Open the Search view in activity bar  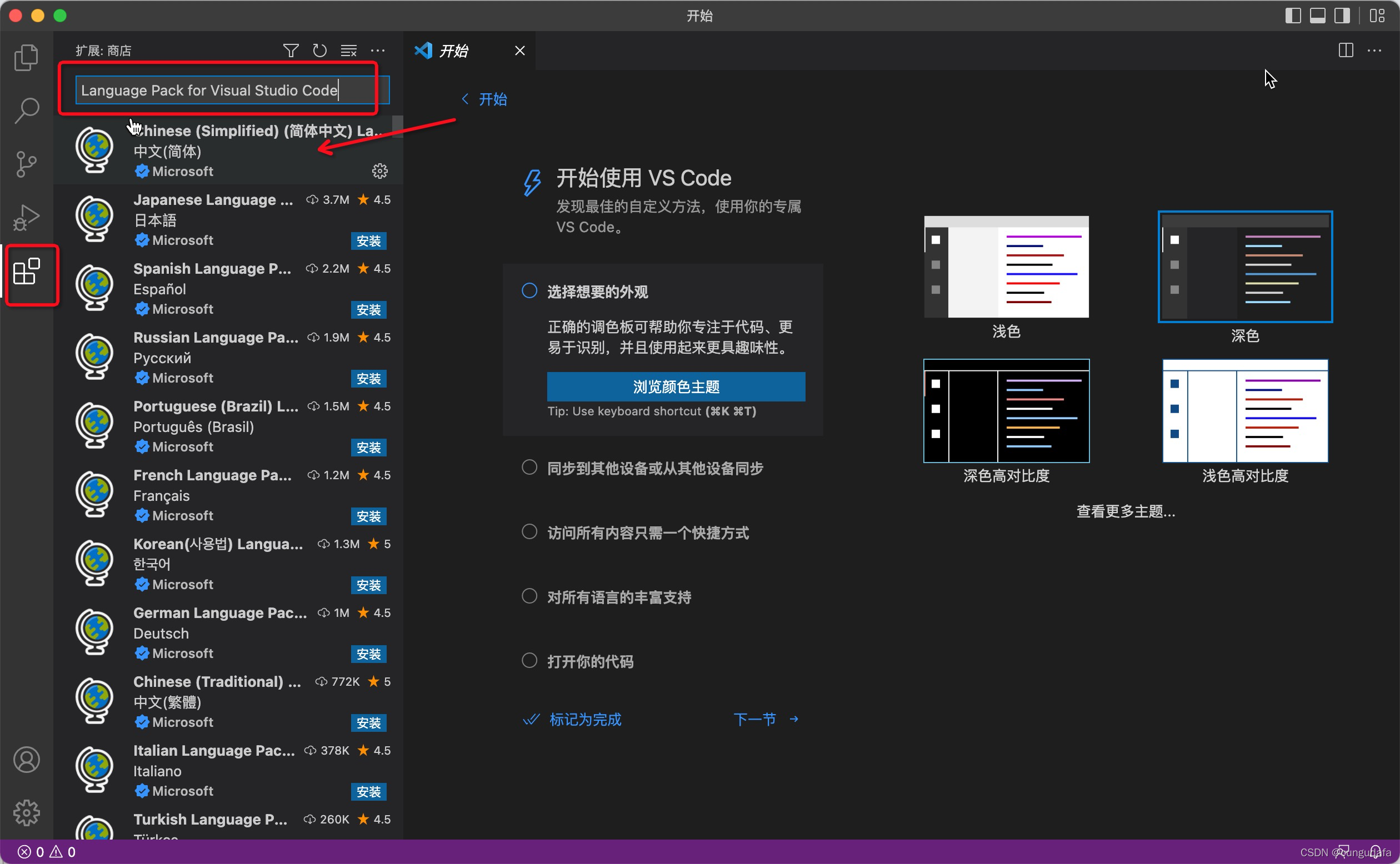click(x=26, y=110)
